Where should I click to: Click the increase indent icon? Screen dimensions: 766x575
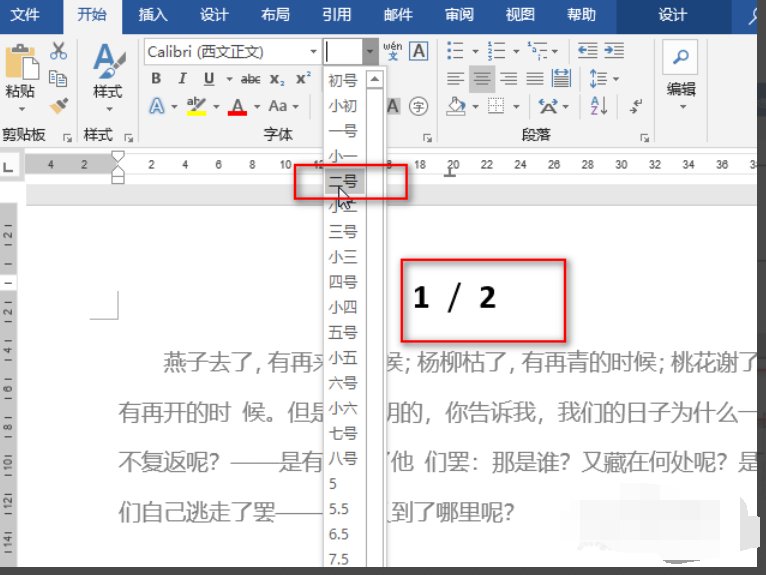tap(614, 51)
